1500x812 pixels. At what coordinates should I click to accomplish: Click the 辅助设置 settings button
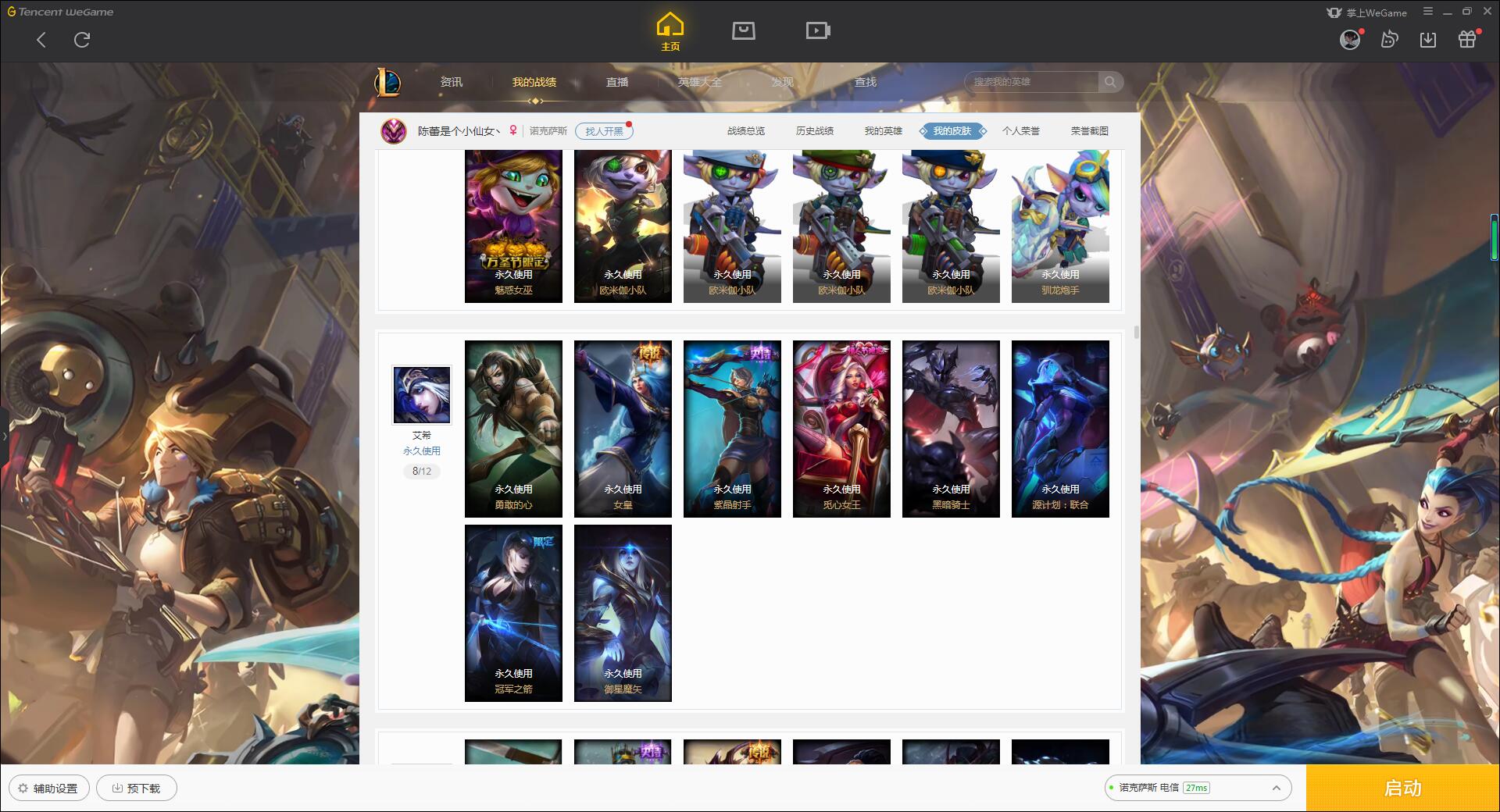tap(49, 788)
